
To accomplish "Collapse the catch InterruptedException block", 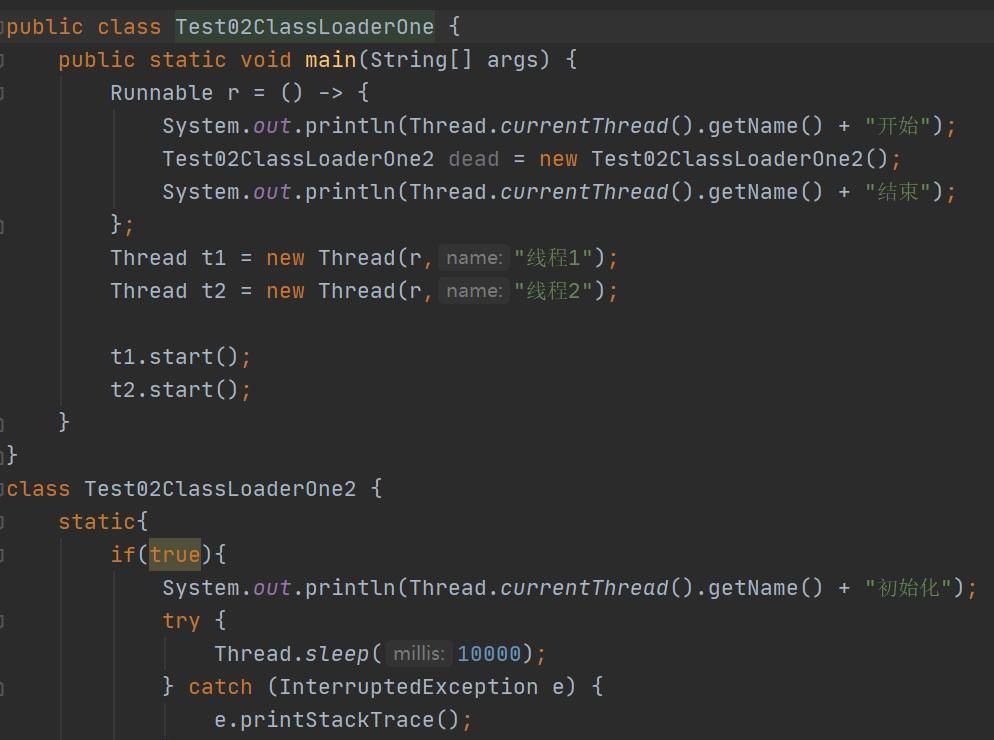I will [3, 687].
